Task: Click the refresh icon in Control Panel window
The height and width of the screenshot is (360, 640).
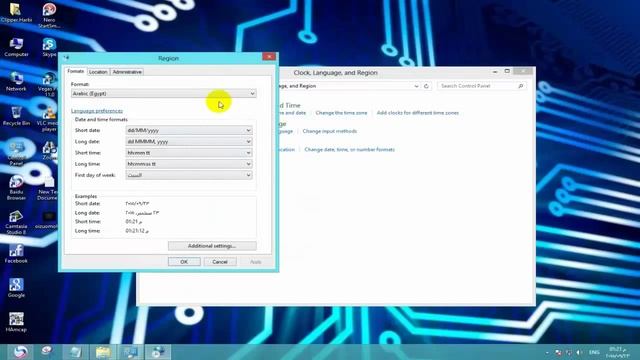Action: [426, 86]
